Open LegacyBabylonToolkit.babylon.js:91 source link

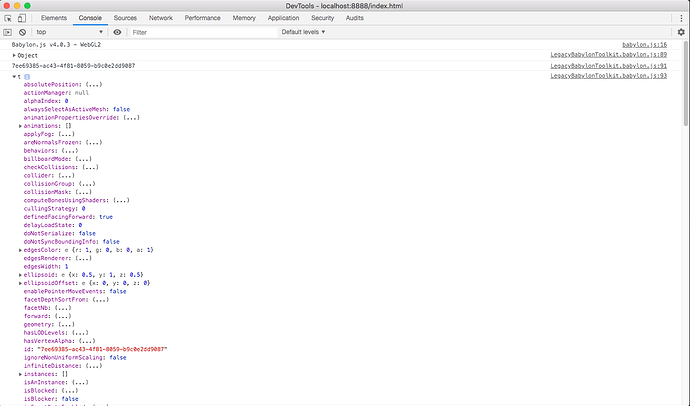(609, 66)
